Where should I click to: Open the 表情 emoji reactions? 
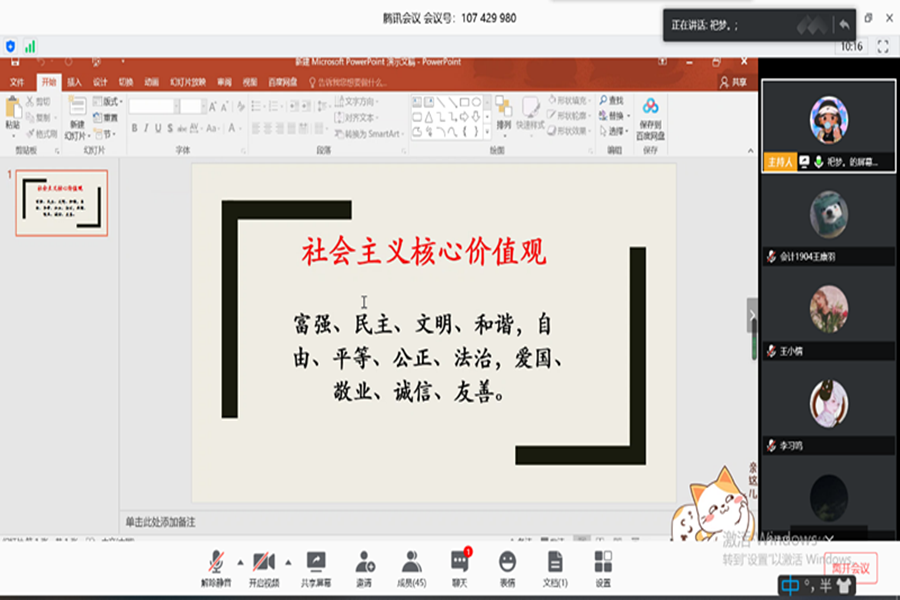point(507,565)
